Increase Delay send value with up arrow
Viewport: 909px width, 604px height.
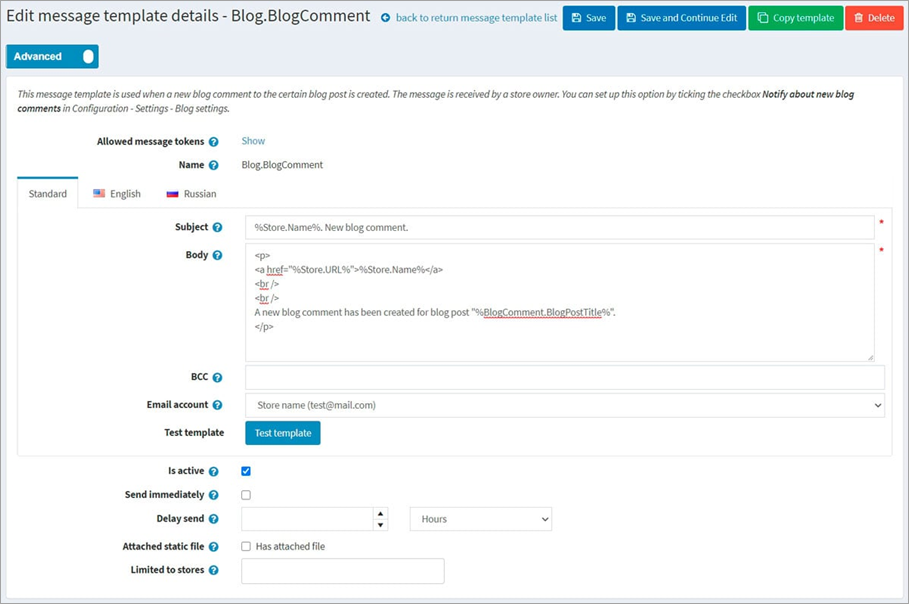(x=380, y=514)
